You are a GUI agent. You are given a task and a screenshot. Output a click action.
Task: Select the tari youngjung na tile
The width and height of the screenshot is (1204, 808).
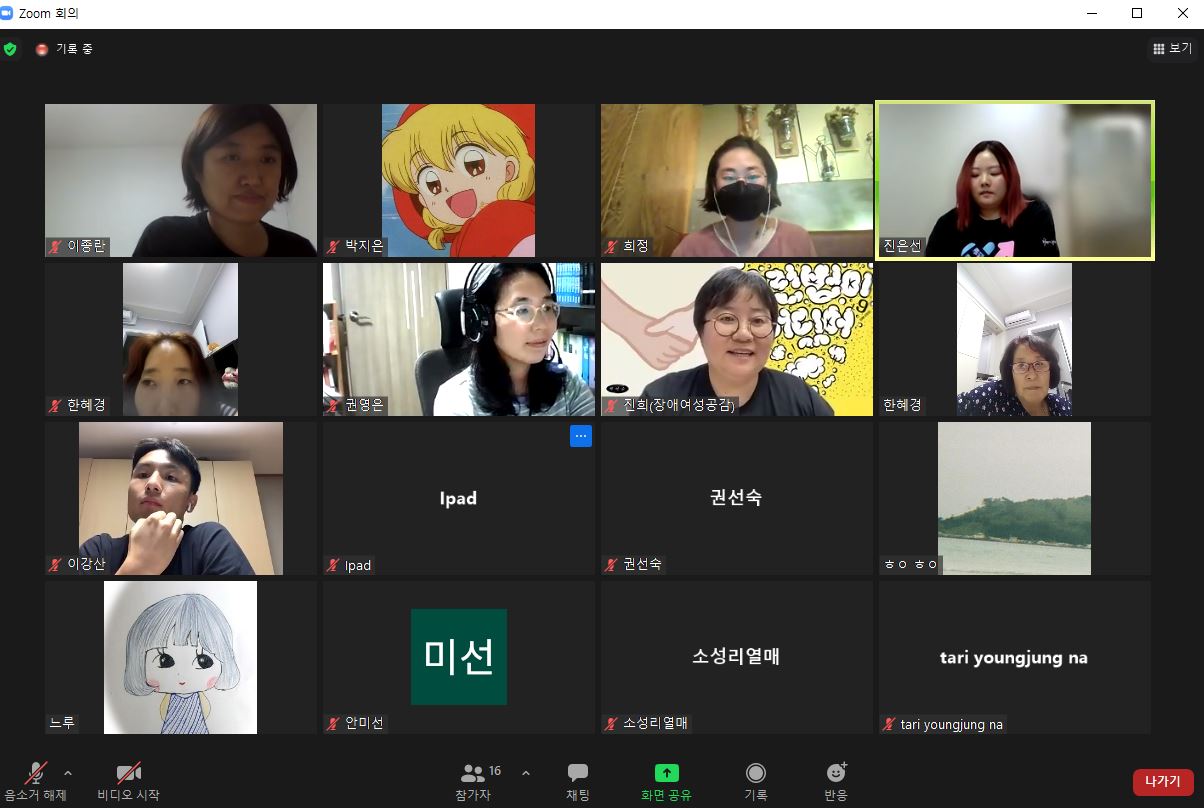click(1014, 657)
